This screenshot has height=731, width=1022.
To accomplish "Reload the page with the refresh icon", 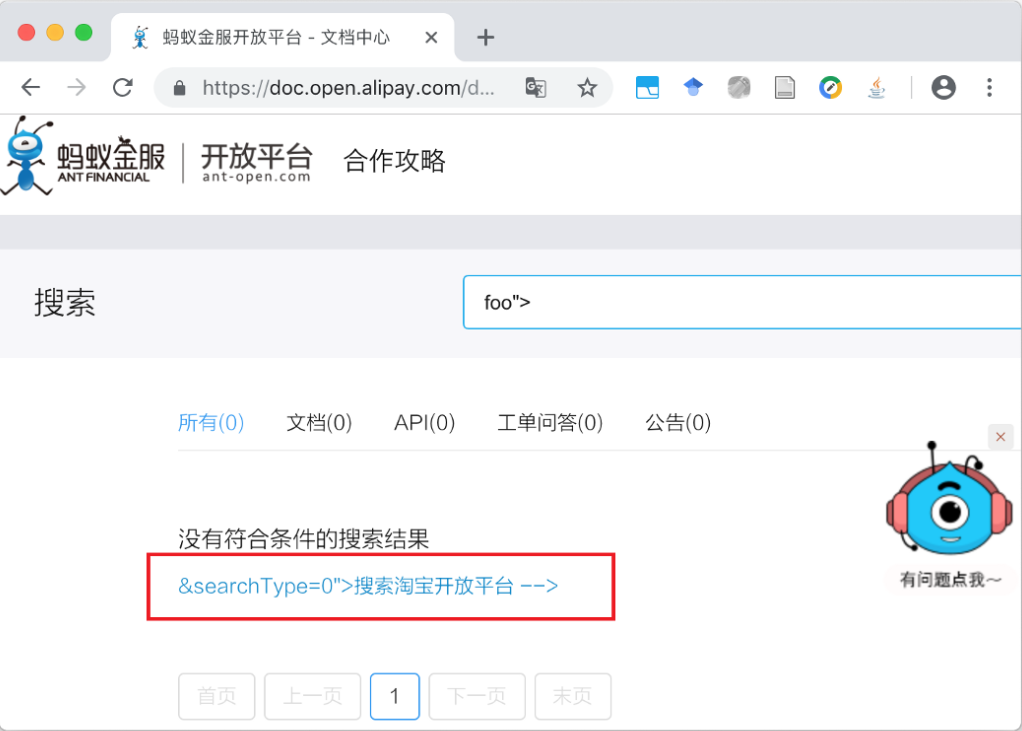I will coord(123,87).
